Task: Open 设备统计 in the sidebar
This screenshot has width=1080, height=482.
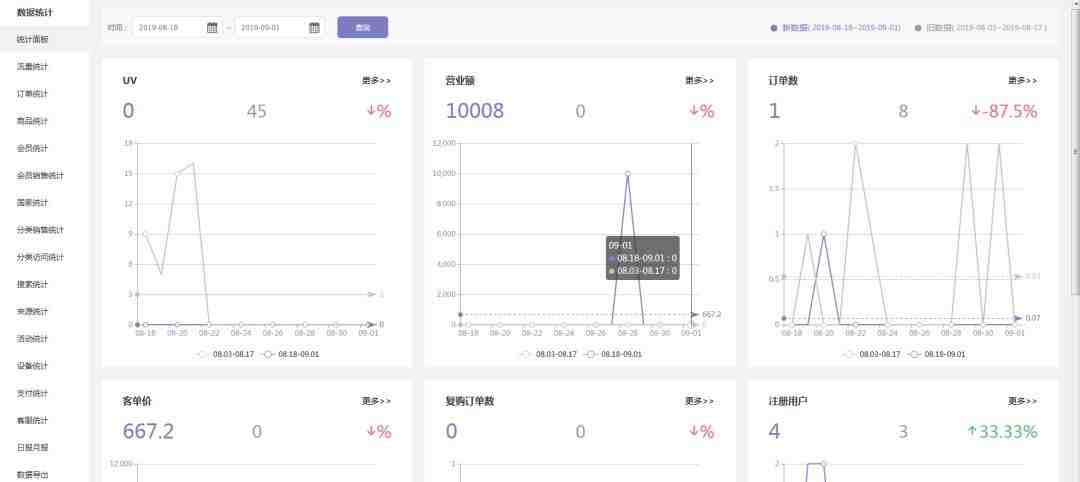Action: click(x=32, y=366)
